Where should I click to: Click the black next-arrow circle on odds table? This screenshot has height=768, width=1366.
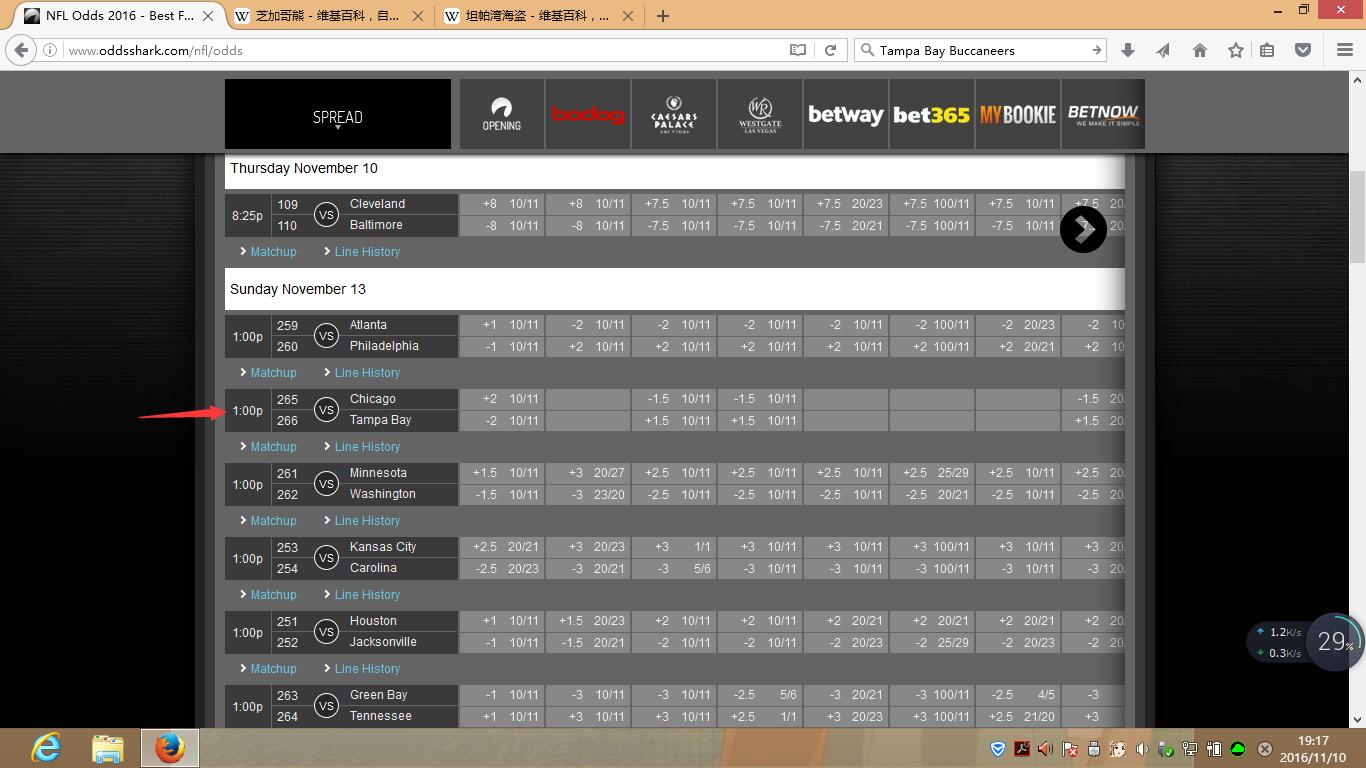[x=1083, y=229]
